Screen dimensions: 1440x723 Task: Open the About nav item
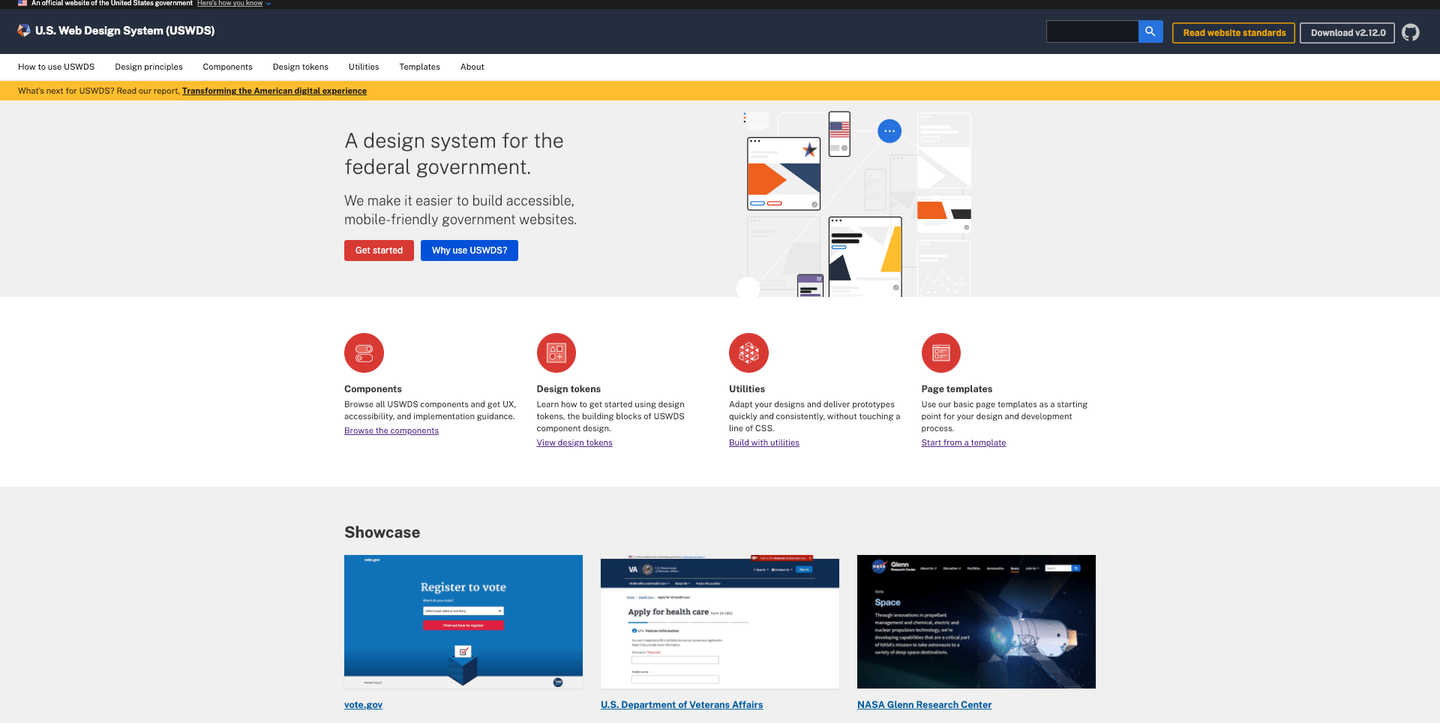472,67
